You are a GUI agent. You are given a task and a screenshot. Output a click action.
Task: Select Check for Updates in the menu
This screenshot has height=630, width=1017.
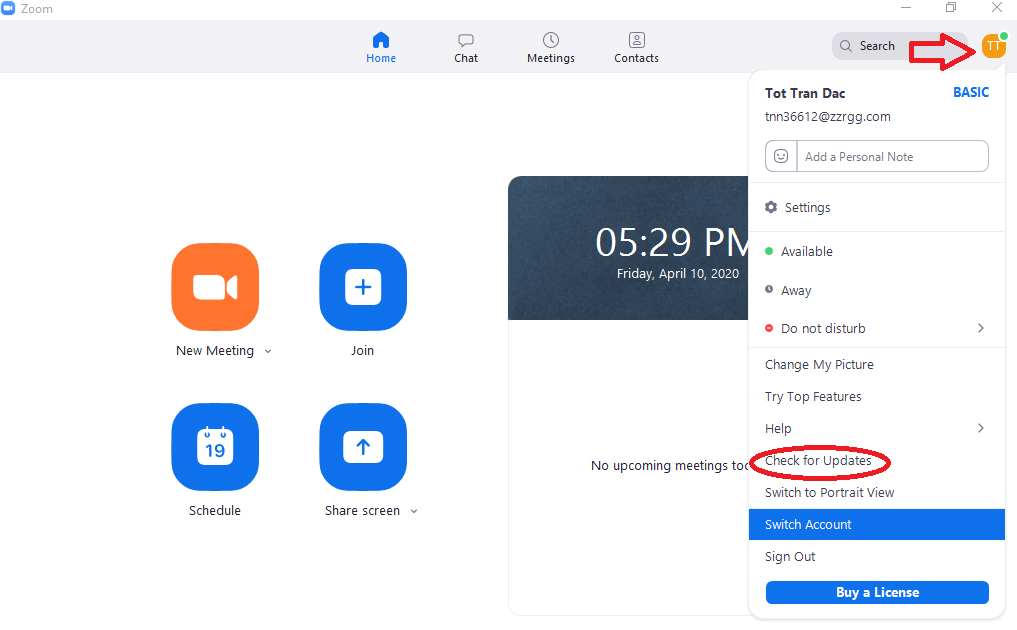coord(818,461)
